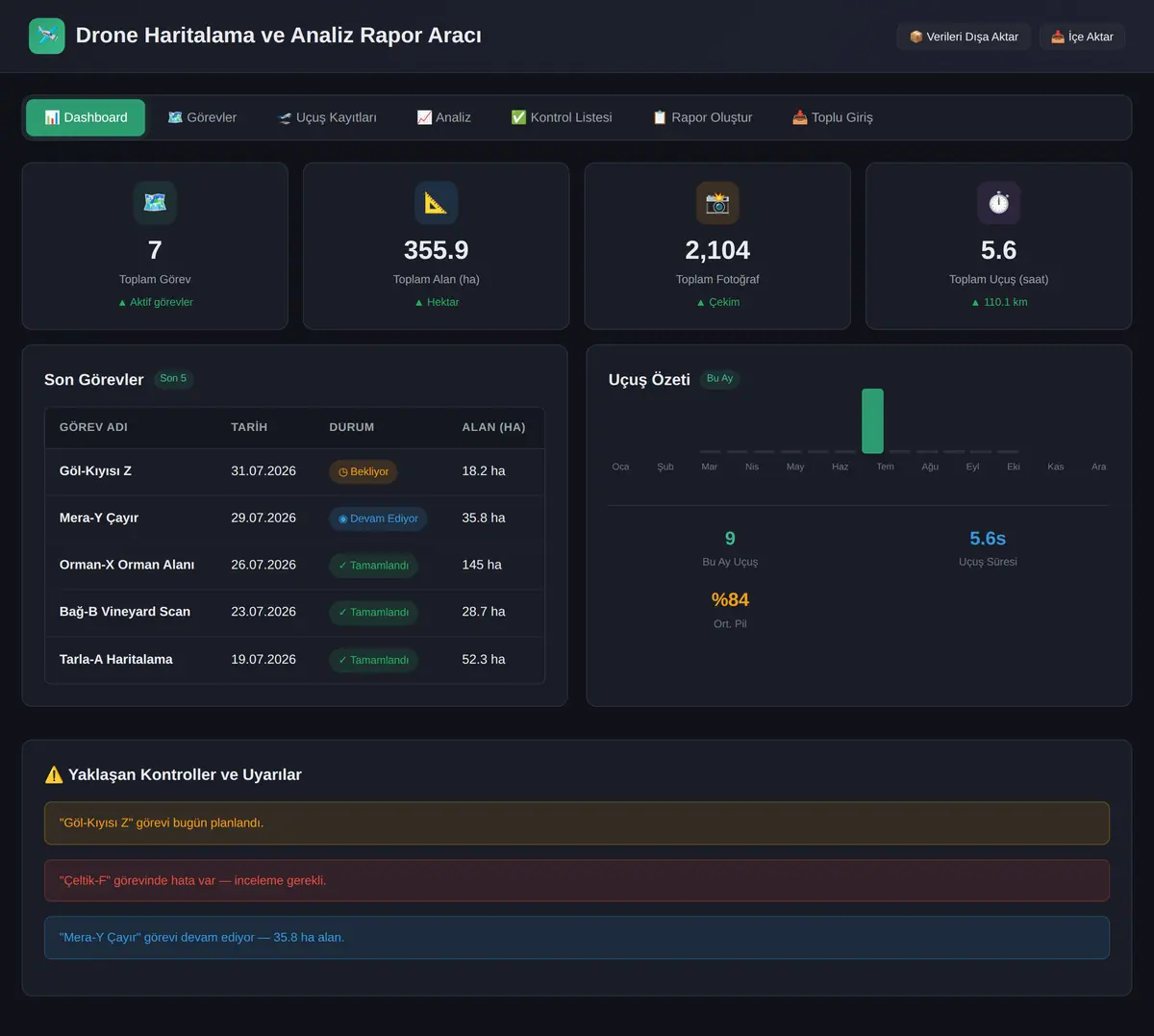
Task: Click the Verileri Dışa Aktar button
Action: pyautogui.click(x=964, y=37)
